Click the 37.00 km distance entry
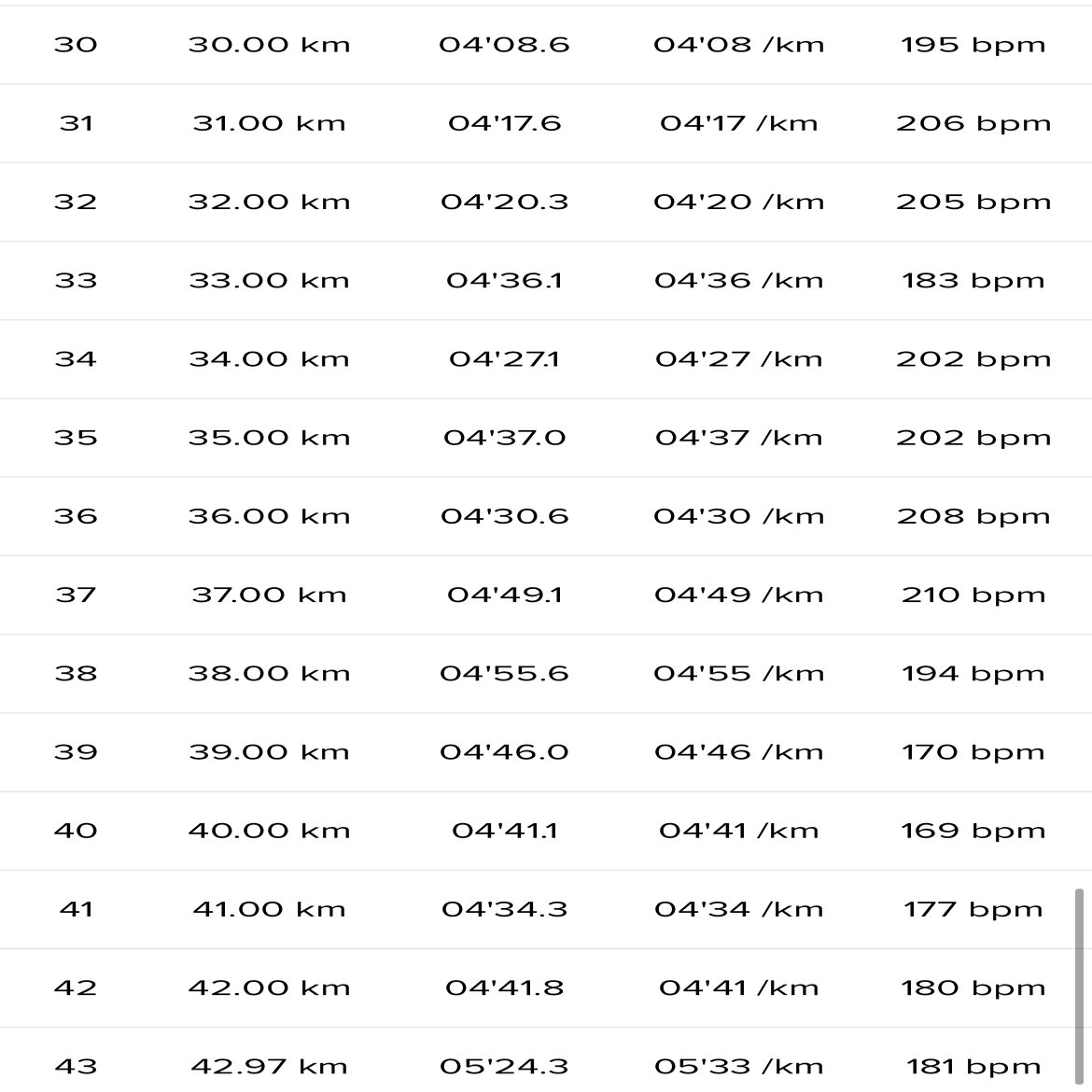 point(269,595)
